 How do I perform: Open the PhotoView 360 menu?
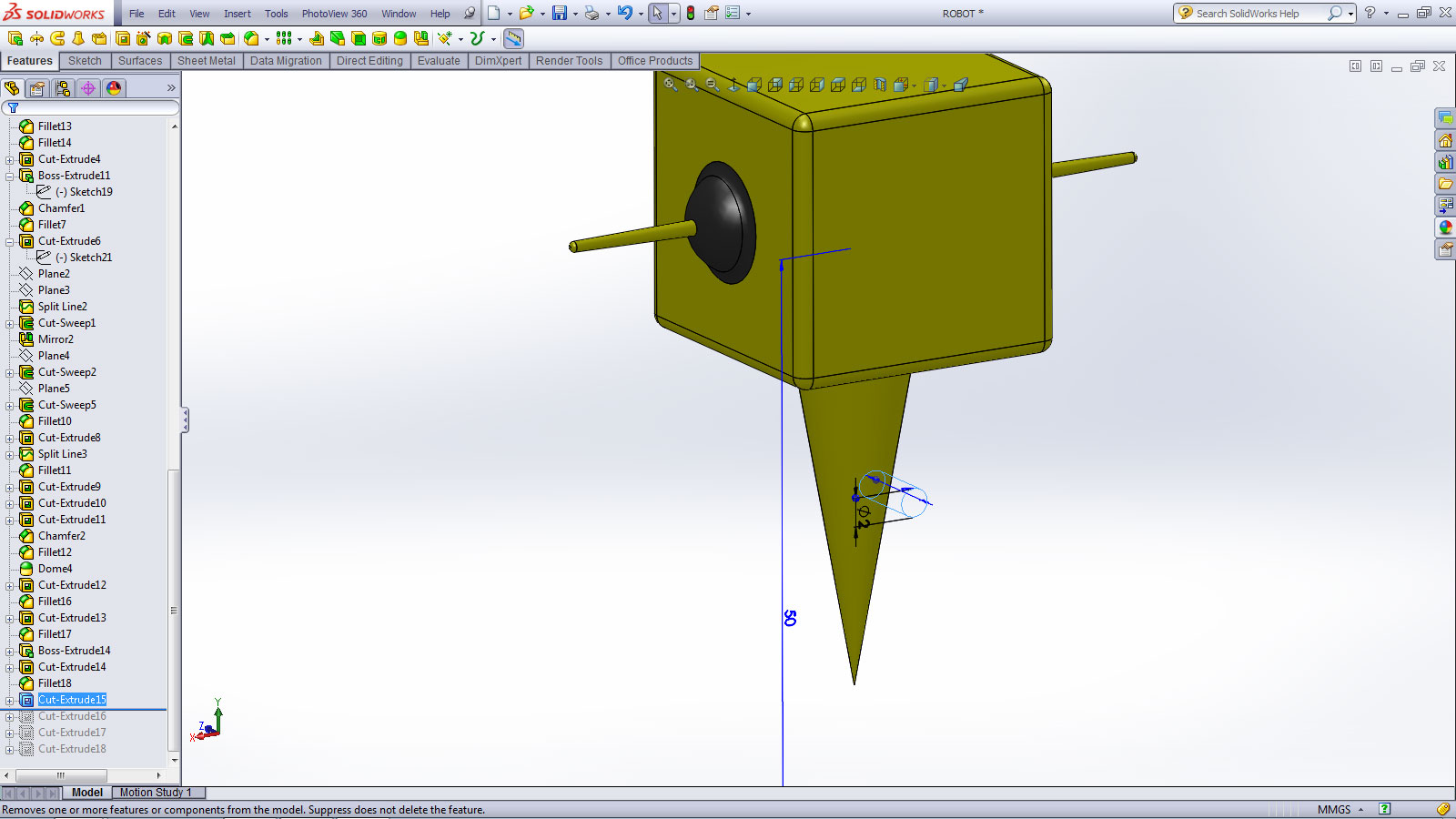[x=334, y=14]
